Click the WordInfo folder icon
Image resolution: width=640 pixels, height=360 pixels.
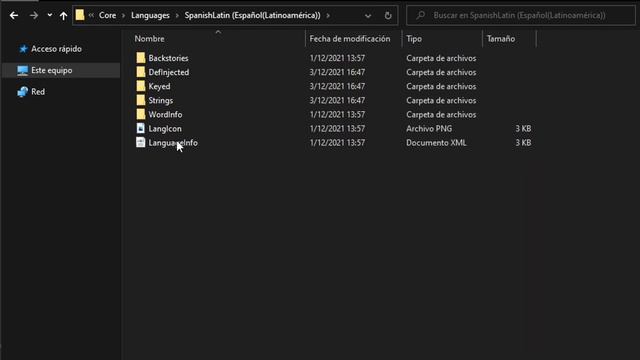tap(141, 114)
